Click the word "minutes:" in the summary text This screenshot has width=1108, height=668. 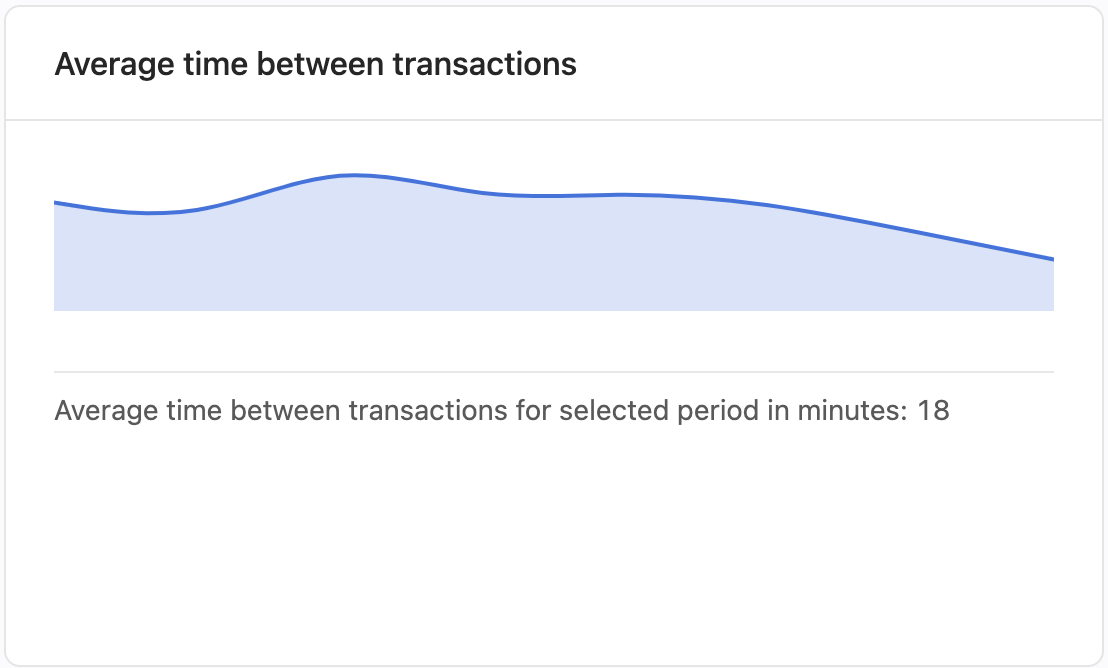point(852,411)
